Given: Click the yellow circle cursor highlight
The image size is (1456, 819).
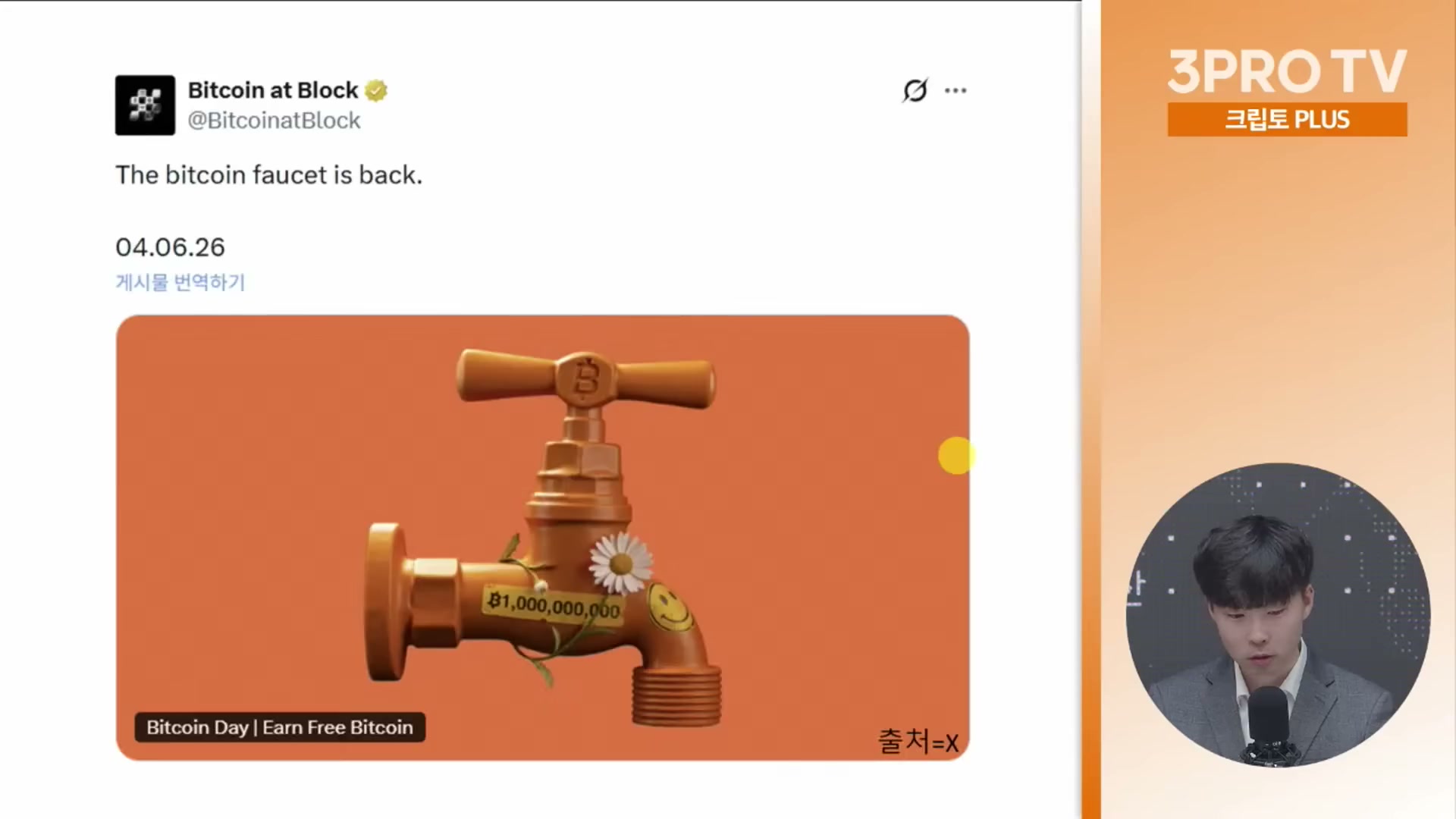Looking at the screenshot, I should (x=955, y=456).
